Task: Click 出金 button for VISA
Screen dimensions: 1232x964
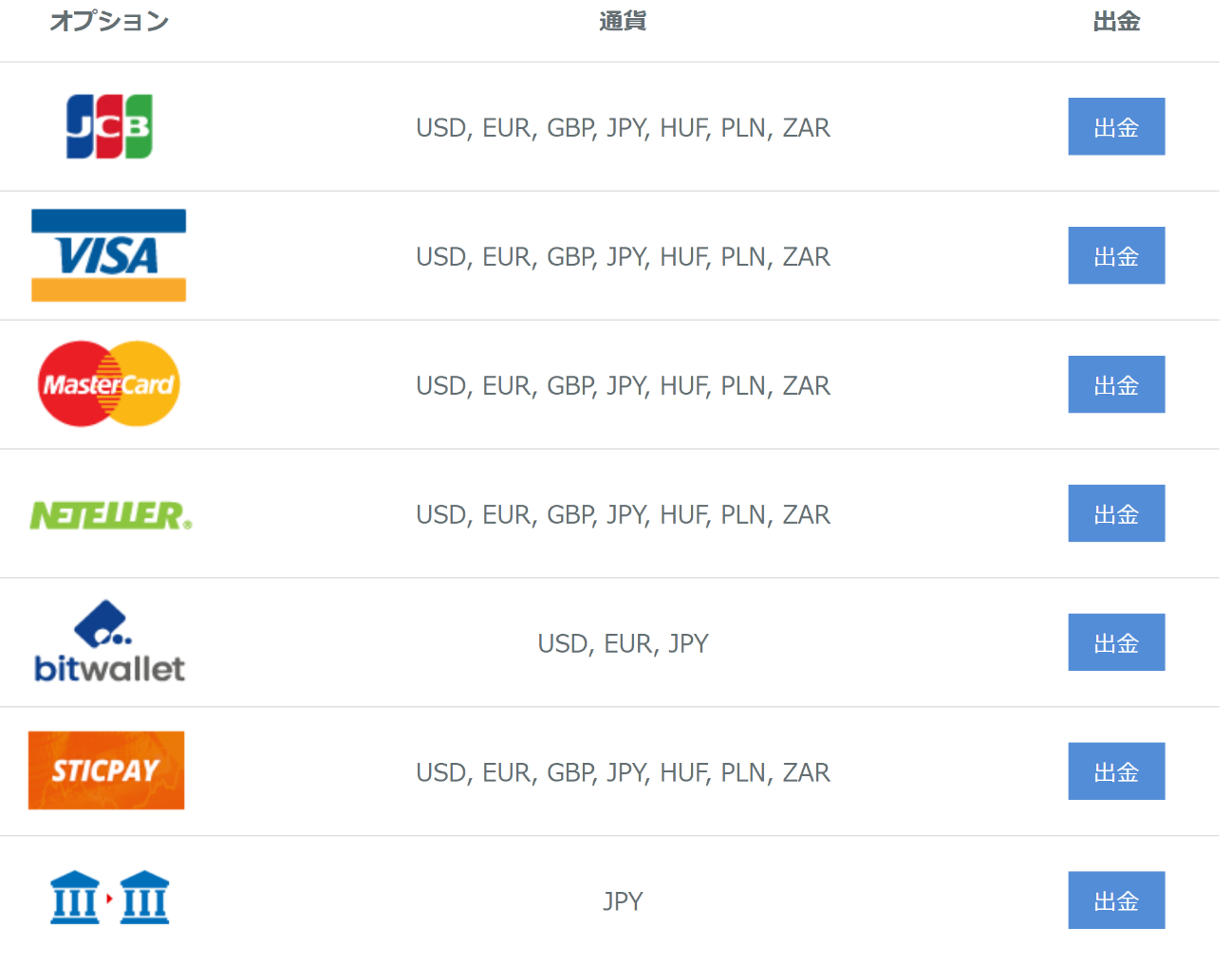Action: pyautogui.click(x=1116, y=255)
